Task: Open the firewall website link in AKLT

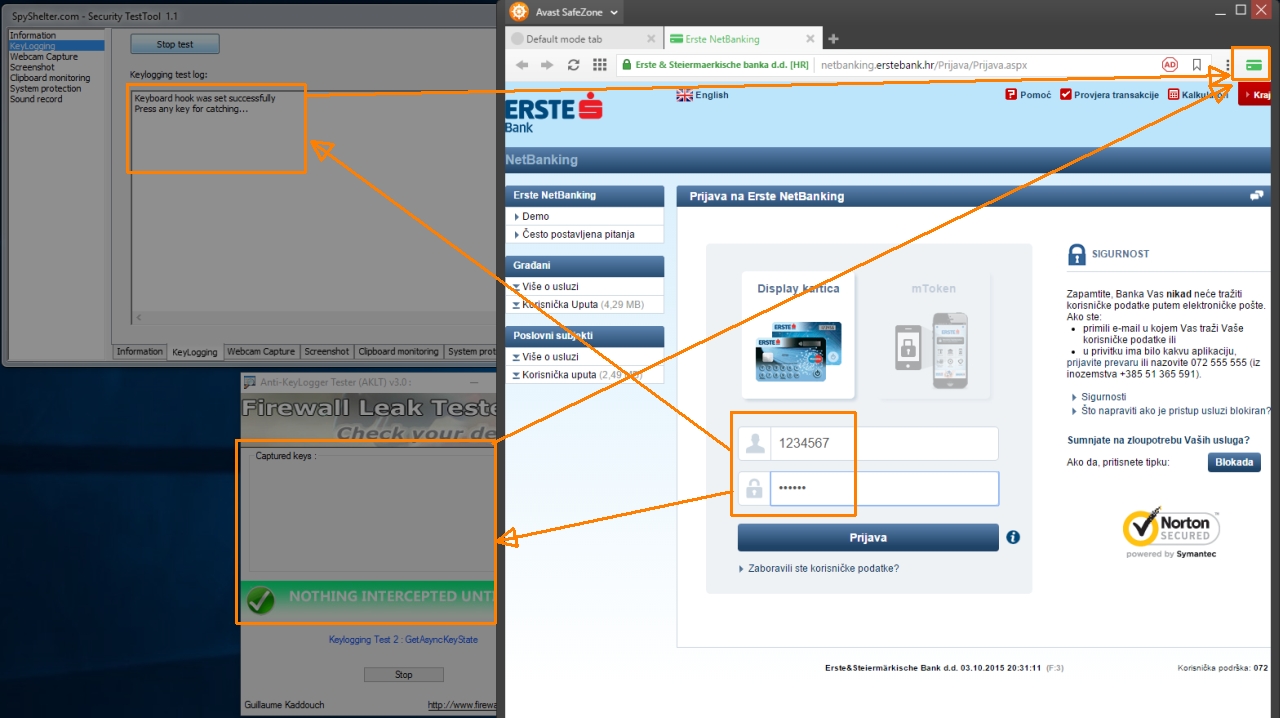Action: 462,705
